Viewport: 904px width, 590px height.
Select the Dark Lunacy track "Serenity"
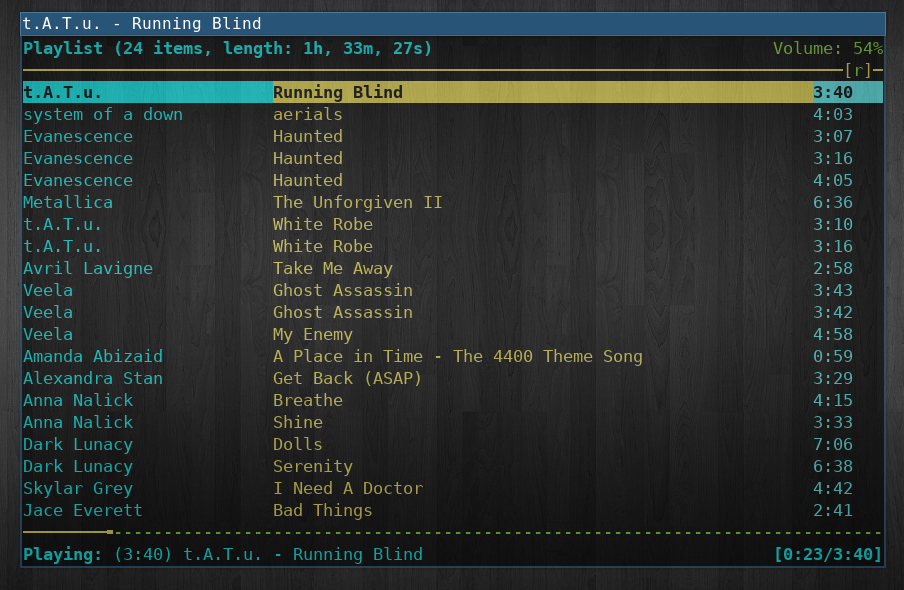(313, 466)
